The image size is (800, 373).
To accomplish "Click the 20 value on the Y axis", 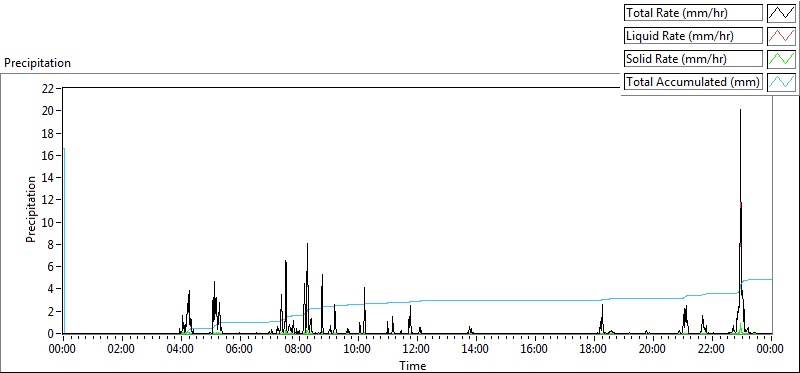I will point(48,111).
